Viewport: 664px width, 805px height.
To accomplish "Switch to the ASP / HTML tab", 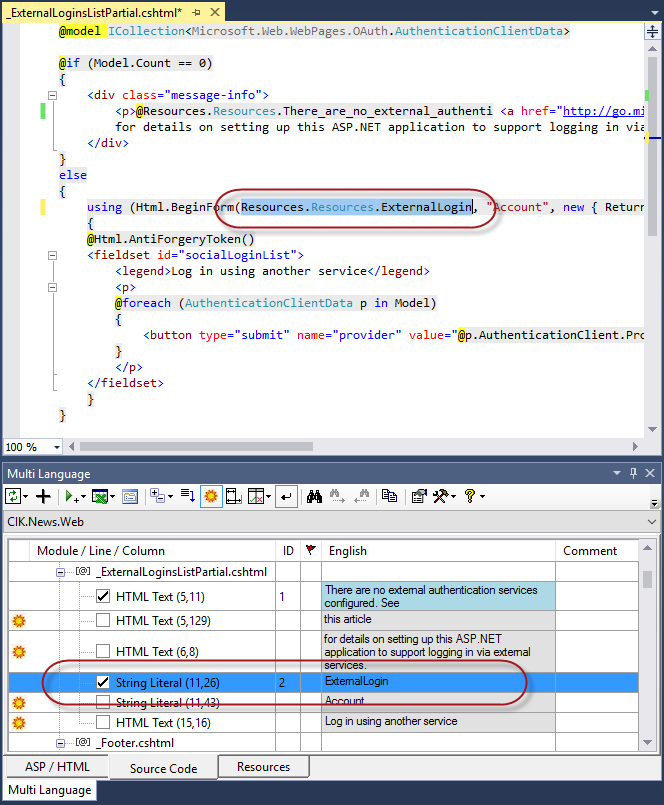I will point(55,767).
